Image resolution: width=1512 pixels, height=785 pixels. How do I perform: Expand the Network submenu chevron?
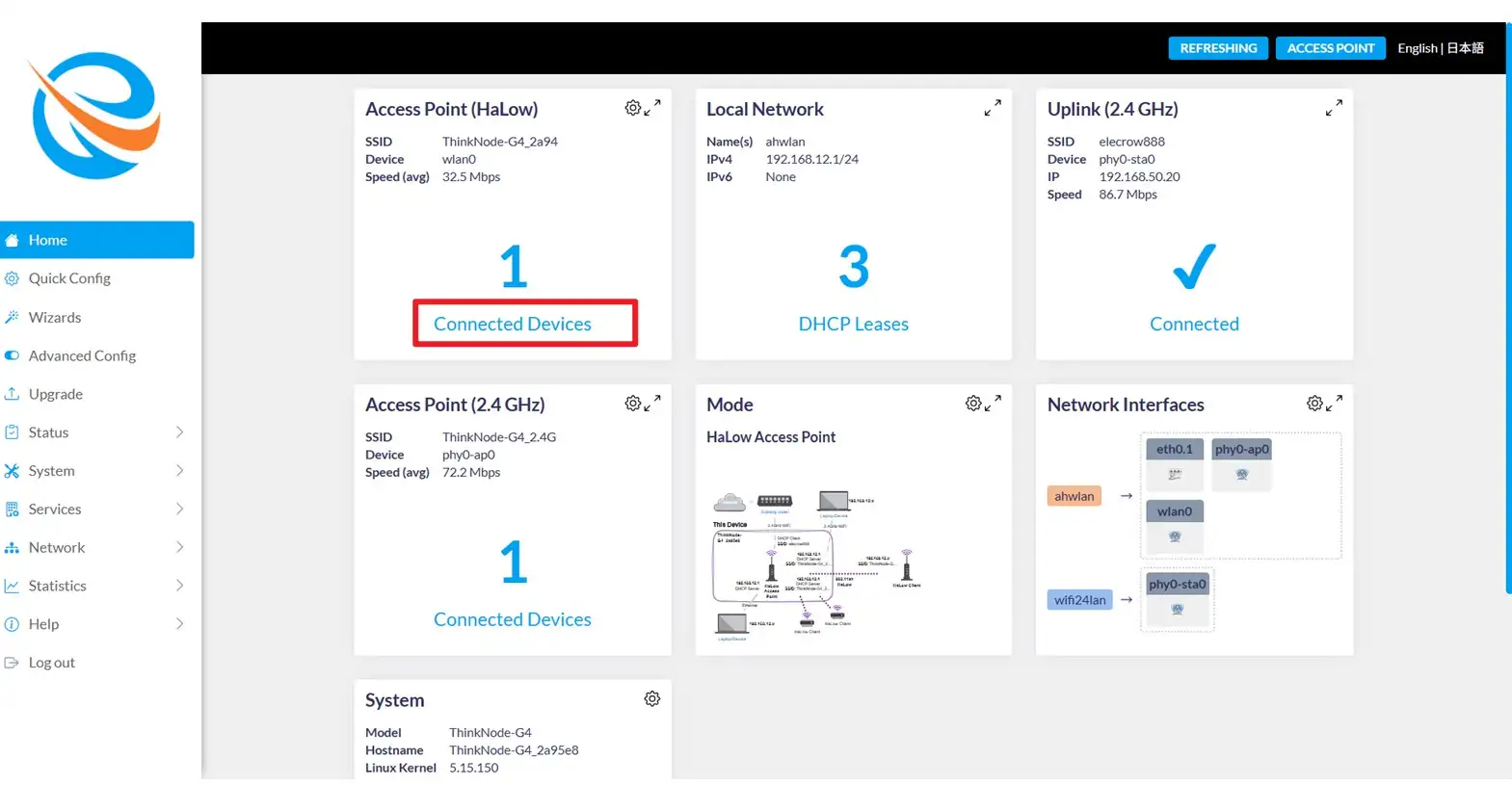coord(179,547)
